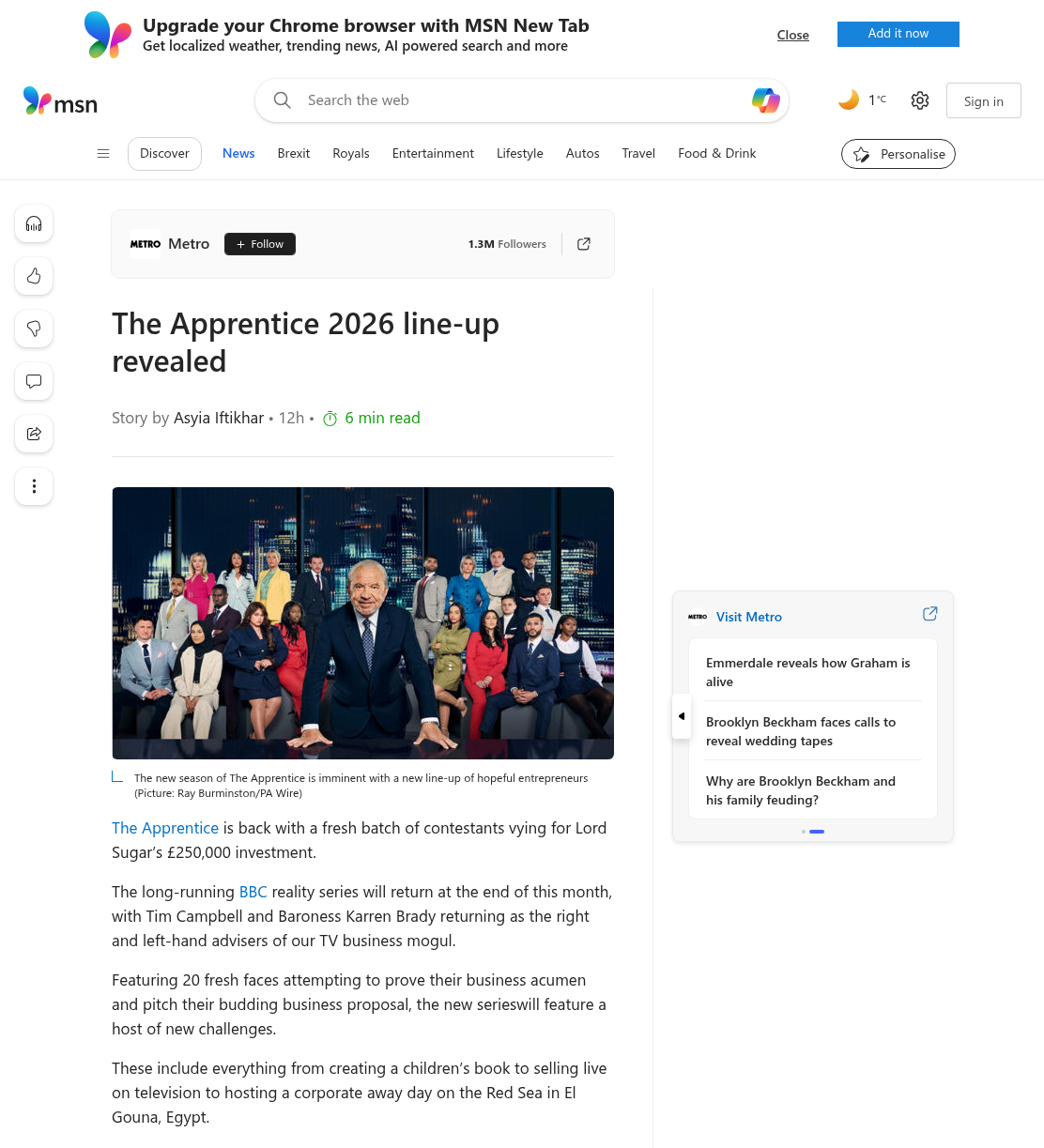Close the Chrome upgrade banner

coord(793,35)
